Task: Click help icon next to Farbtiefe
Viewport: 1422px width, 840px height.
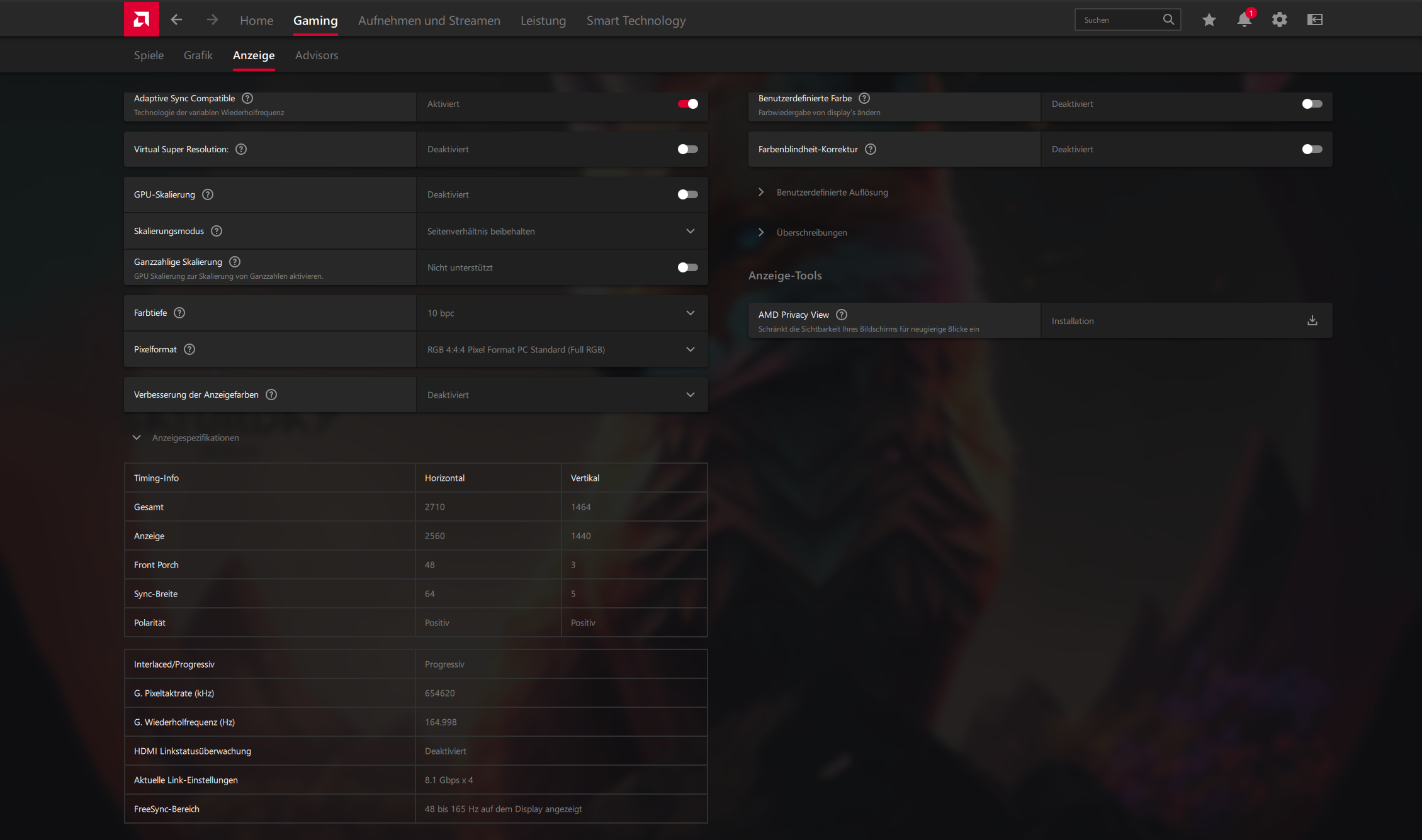Action: coord(179,313)
